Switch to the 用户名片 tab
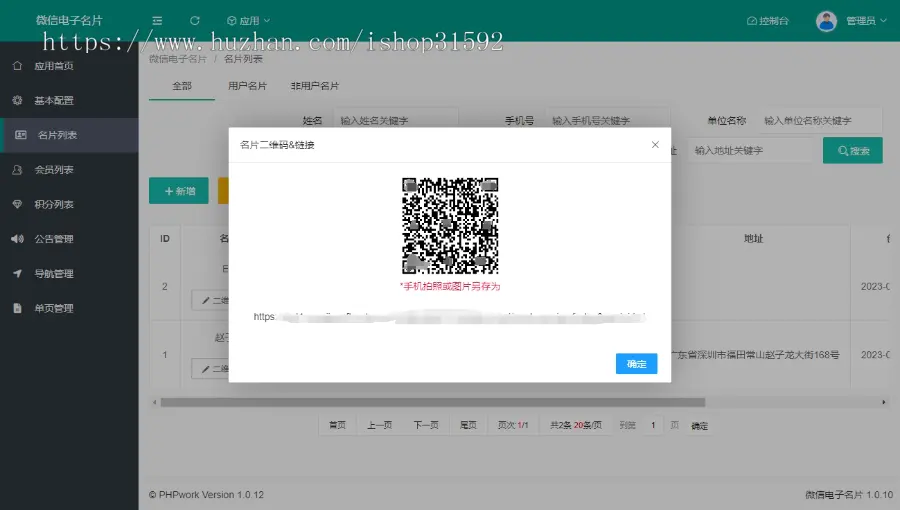Viewport: 900px width, 510px height. [248, 86]
